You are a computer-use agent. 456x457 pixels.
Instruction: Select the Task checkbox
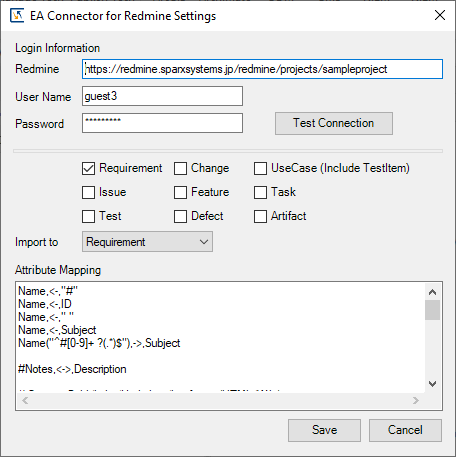tap(260, 192)
